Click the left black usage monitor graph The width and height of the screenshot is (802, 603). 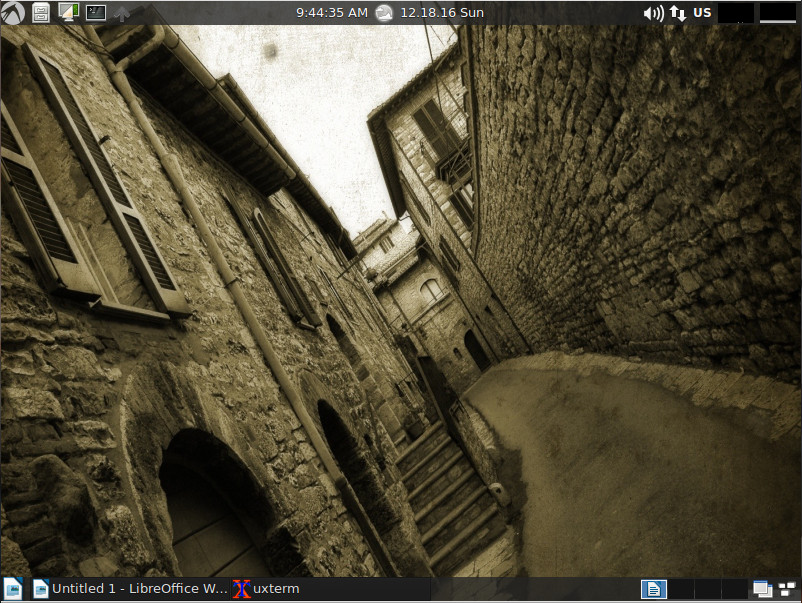(736, 13)
